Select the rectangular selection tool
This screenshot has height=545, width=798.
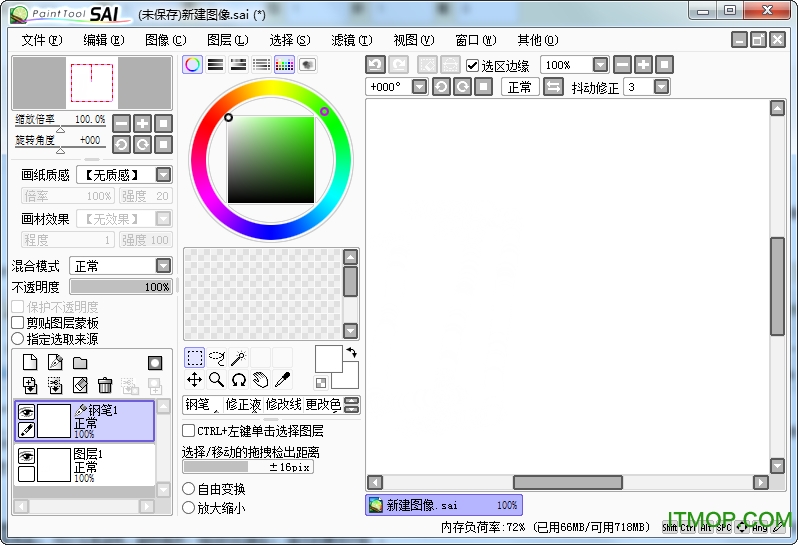[195, 357]
